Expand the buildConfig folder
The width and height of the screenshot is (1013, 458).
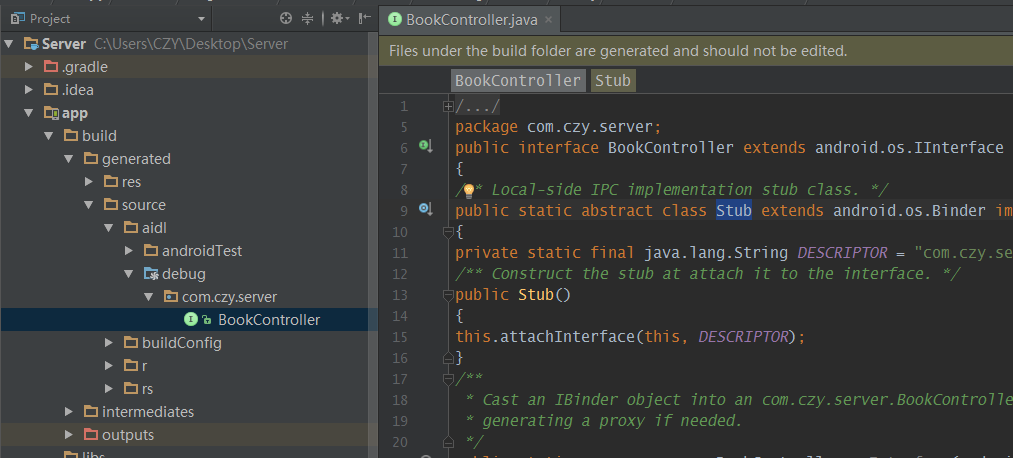(109, 343)
